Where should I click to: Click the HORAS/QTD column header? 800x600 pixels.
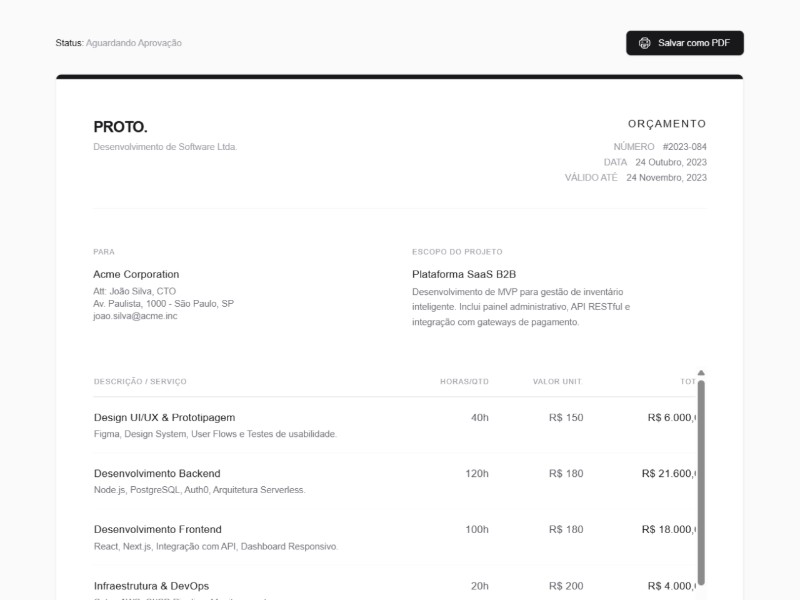[464, 382]
